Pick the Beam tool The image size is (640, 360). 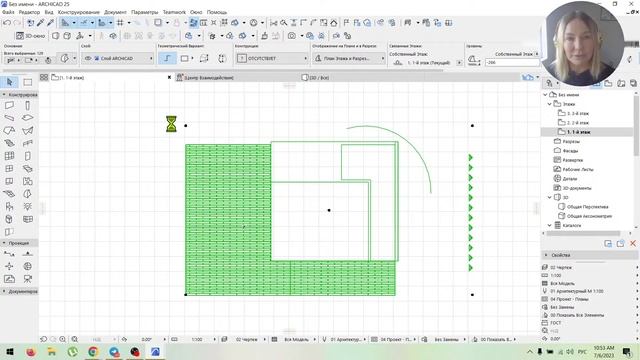(9, 118)
